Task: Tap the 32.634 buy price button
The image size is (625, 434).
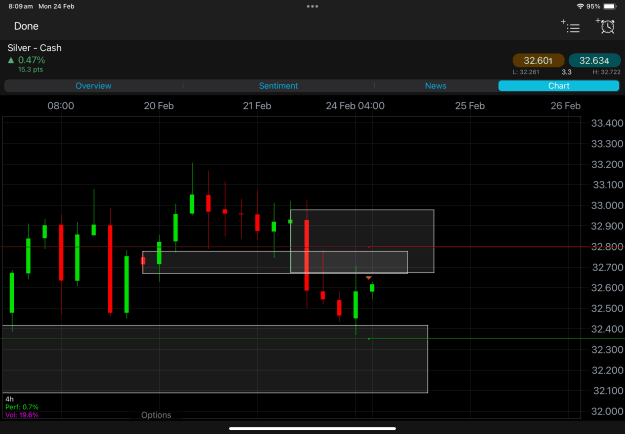Action: 594,61
